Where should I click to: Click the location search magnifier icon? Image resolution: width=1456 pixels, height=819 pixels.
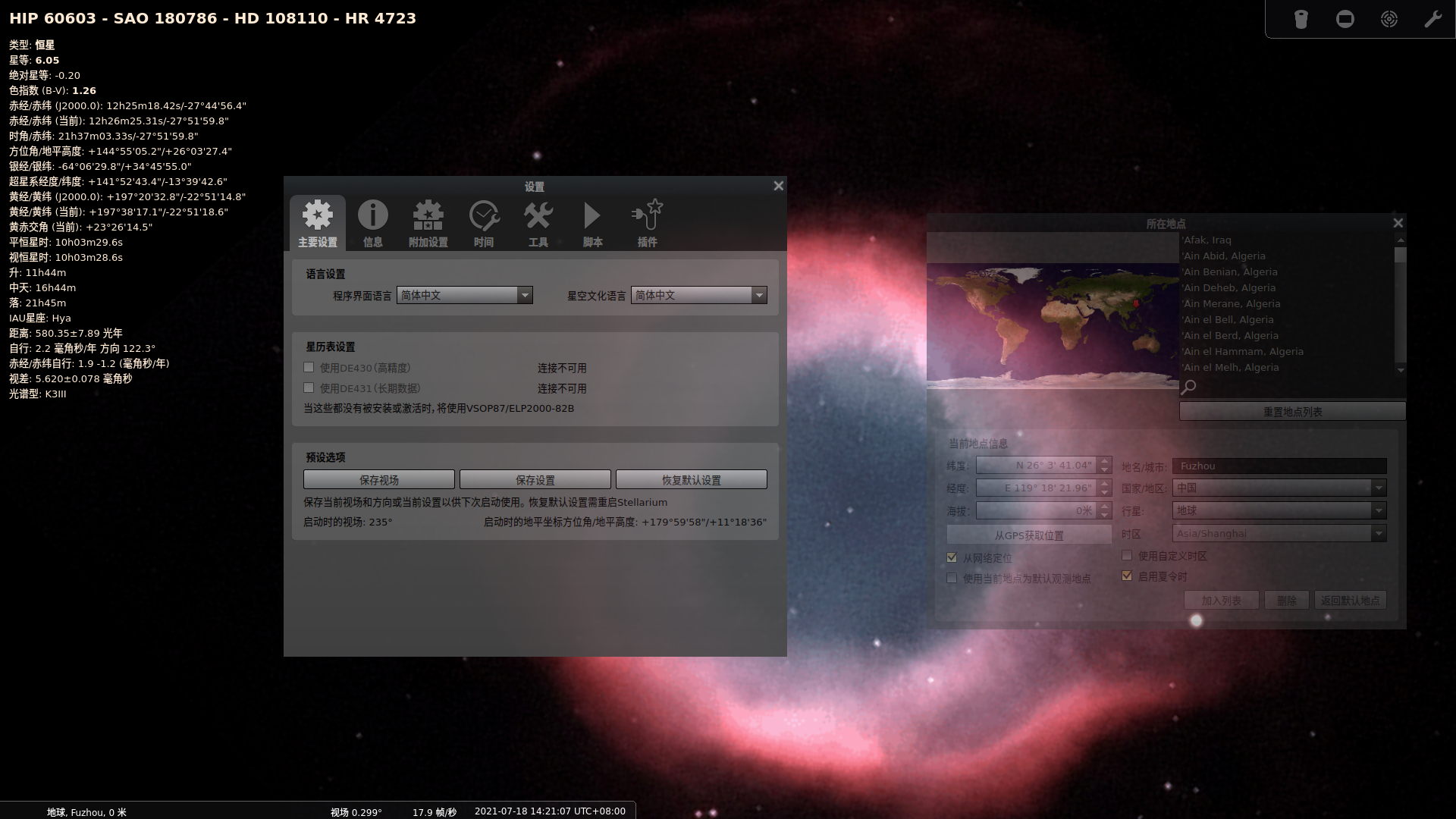(x=1189, y=387)
